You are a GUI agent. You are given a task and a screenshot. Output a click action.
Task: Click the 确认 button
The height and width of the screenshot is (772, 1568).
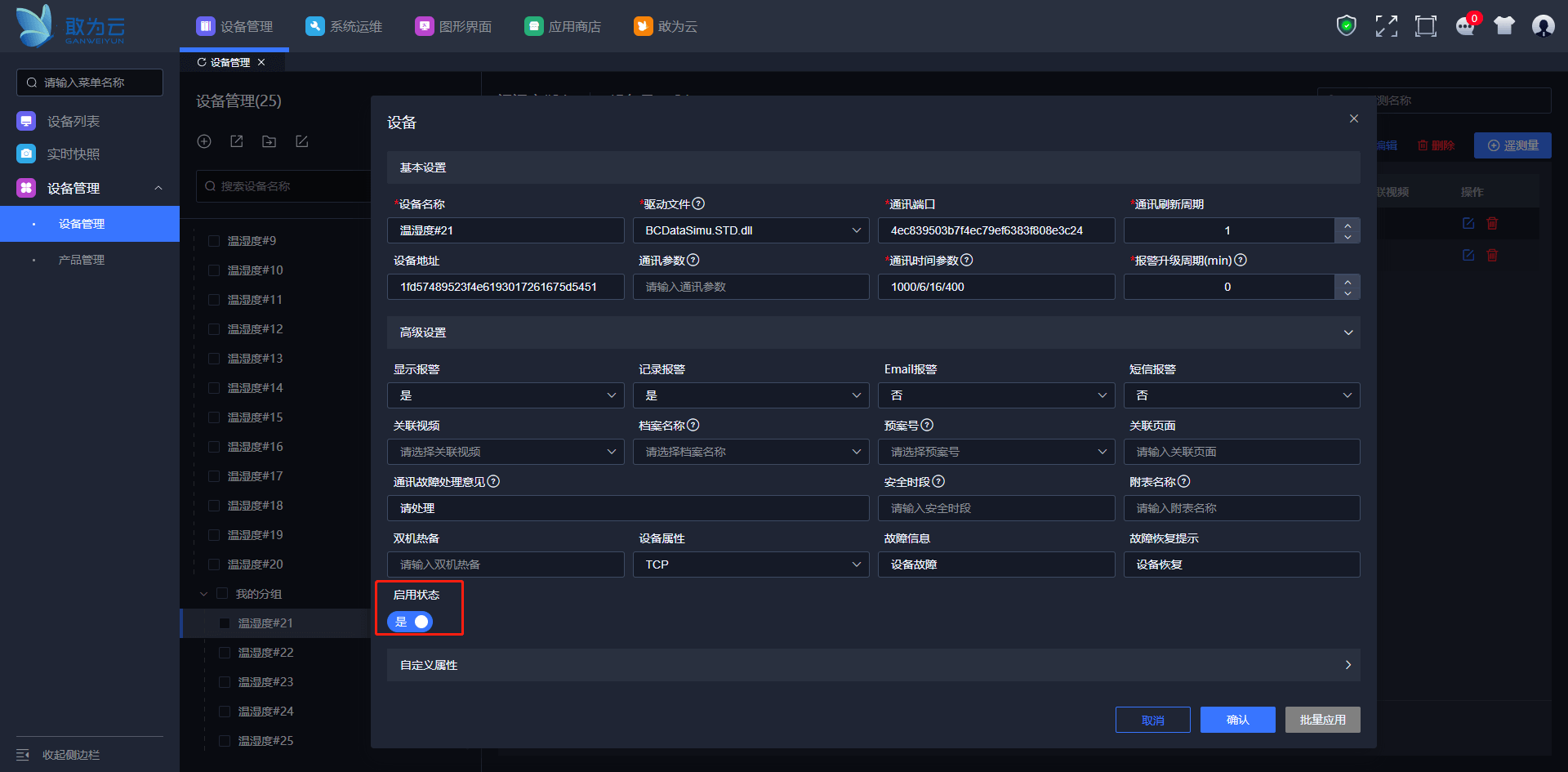[x=1237, y=720]
